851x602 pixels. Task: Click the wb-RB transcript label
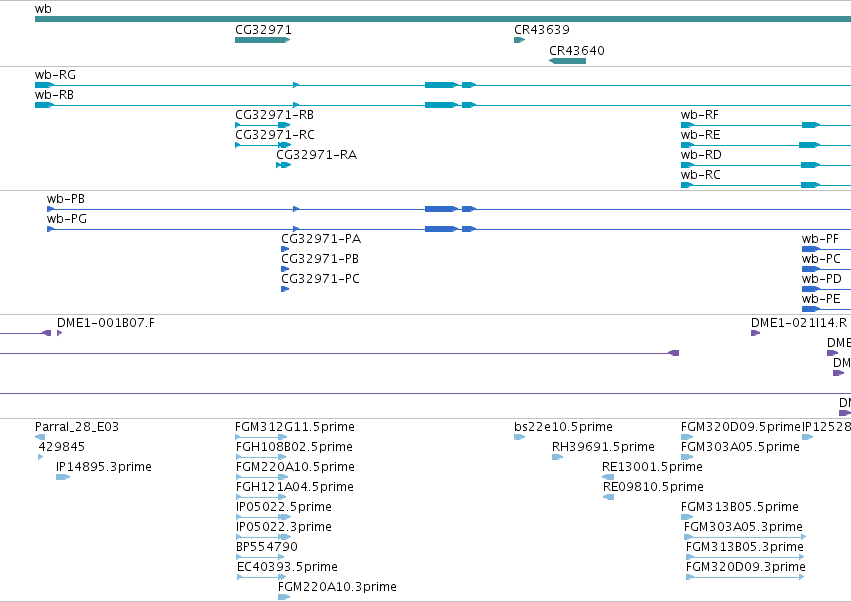(54, 95)
